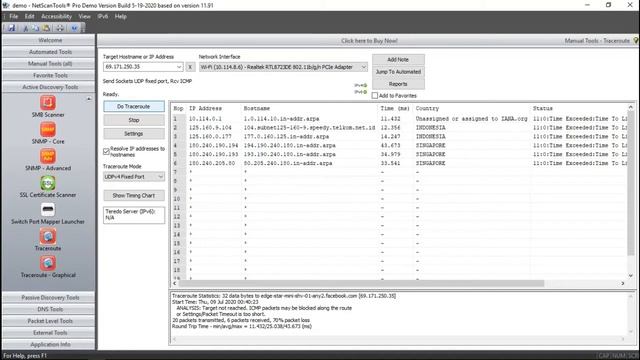This screenshot has height=360, width=640.
Task: Open the Accessibility menu
Action: [x=56, y=16]
